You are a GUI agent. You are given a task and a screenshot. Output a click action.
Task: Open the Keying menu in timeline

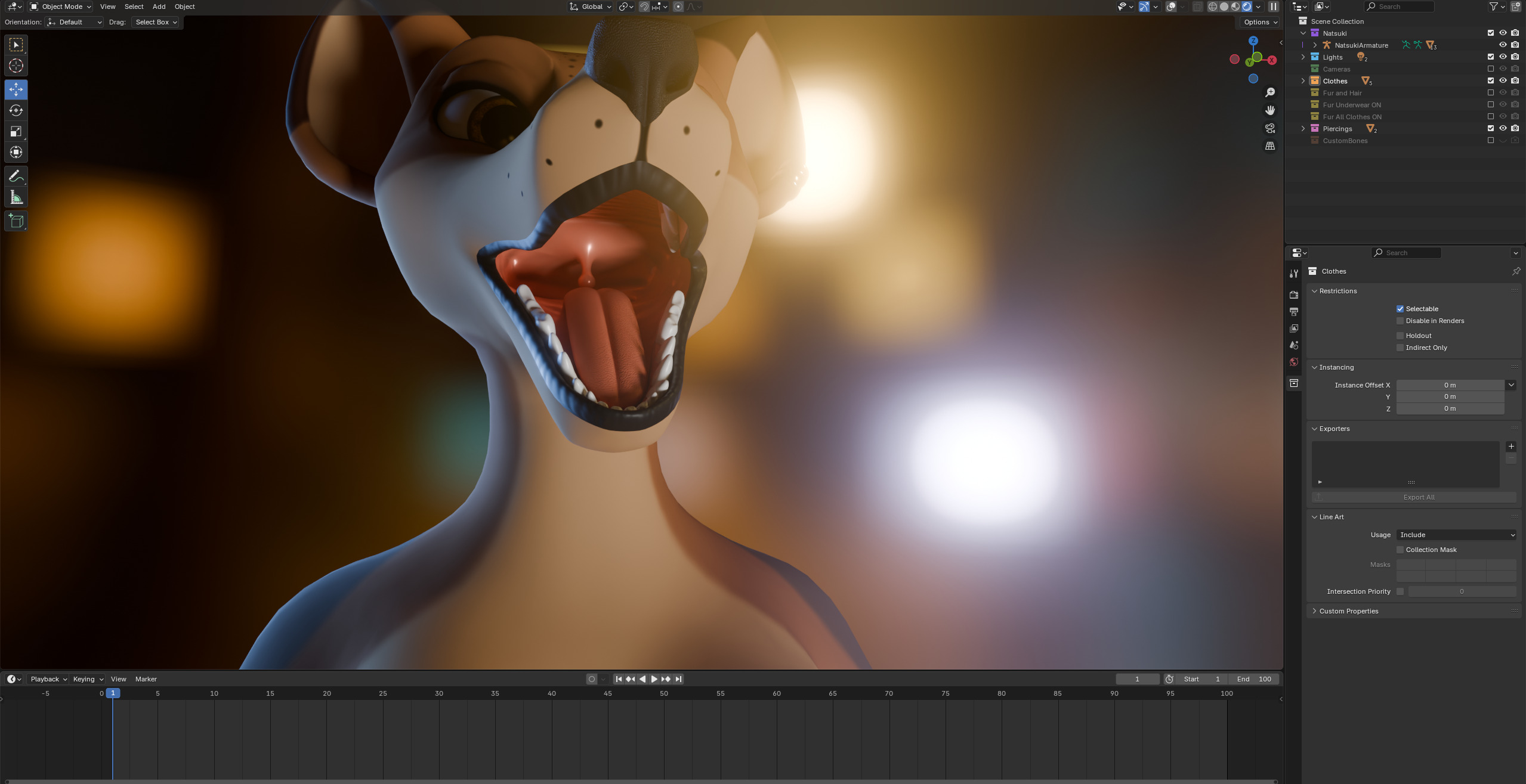(88, 679)
